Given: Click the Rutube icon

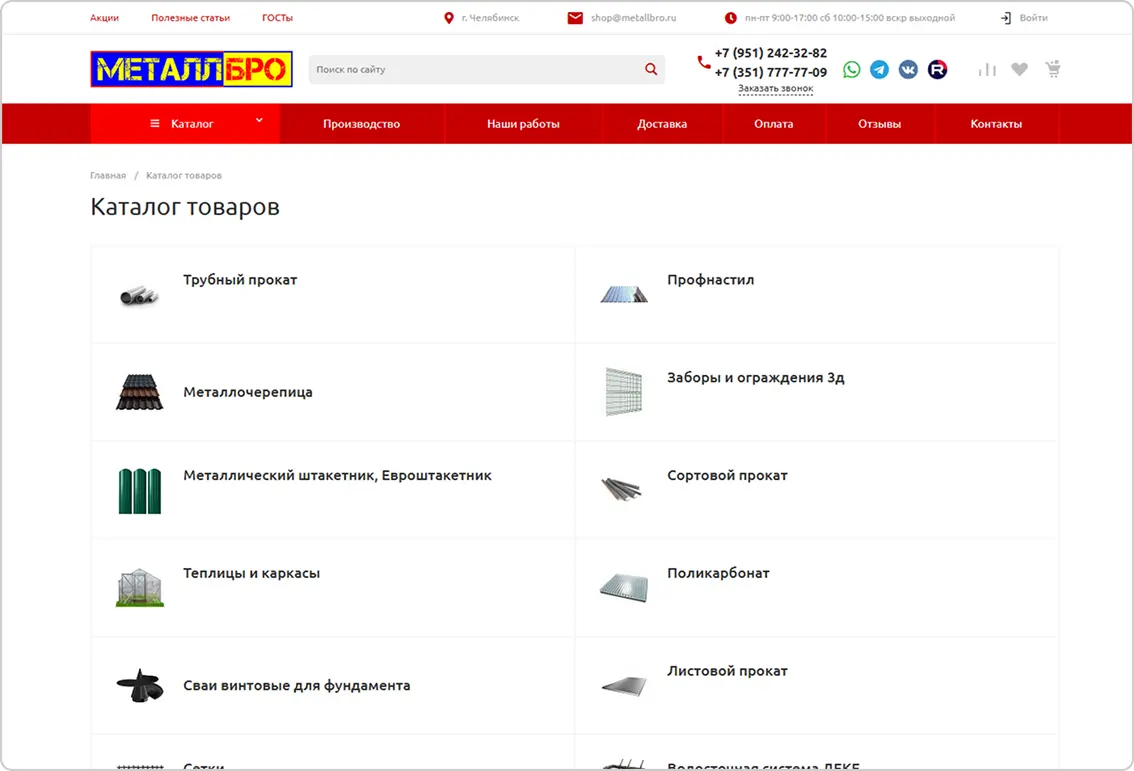Looking at the screenshot, I should point(937,69).
